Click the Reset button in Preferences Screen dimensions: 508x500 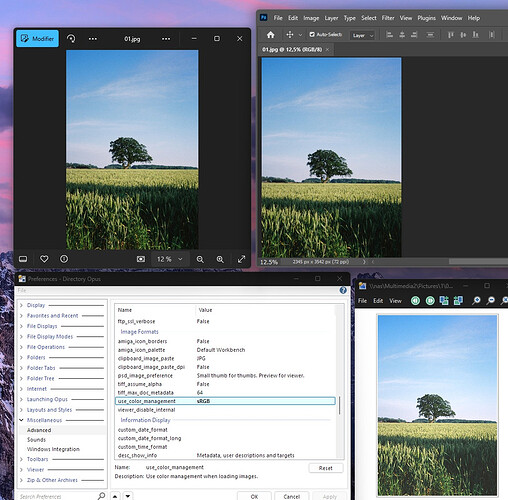tap(325, 468)
